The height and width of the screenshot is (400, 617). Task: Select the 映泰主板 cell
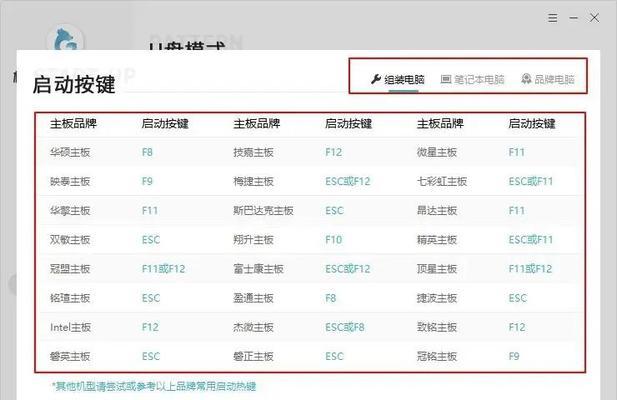[x=70, y=181]
